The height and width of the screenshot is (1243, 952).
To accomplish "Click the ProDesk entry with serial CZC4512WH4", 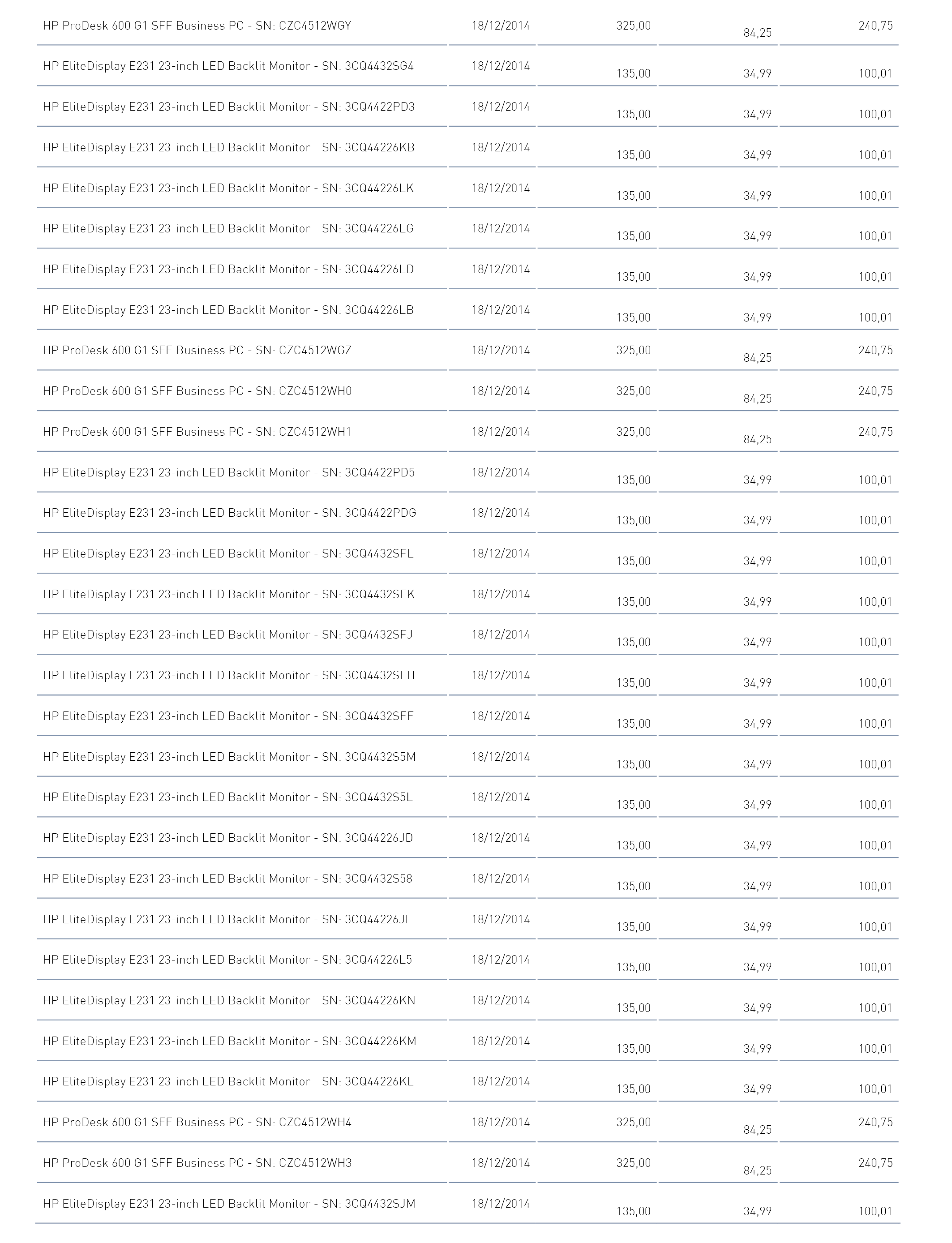I will 197,1123.
